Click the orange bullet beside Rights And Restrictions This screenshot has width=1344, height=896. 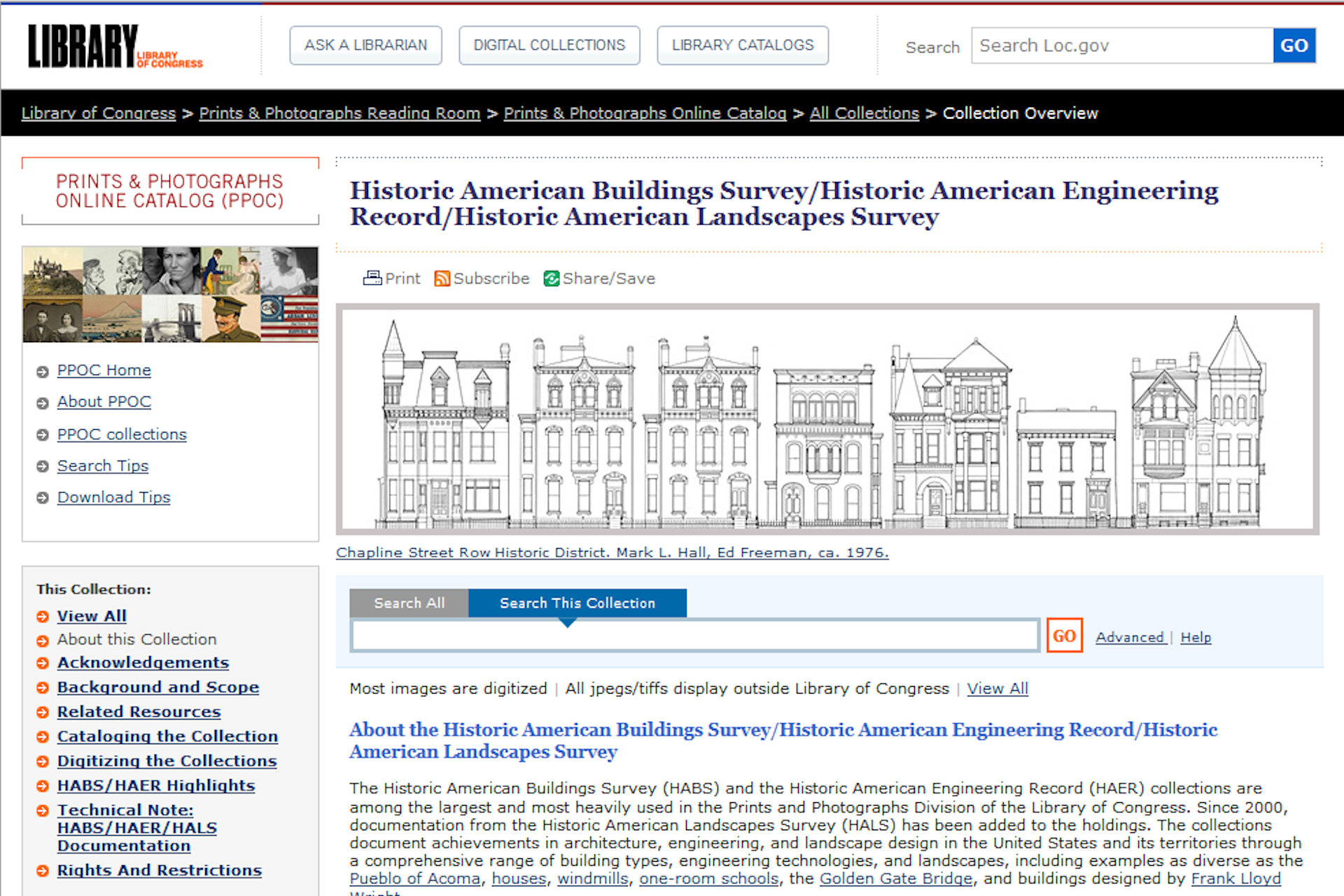pos(43,871)
